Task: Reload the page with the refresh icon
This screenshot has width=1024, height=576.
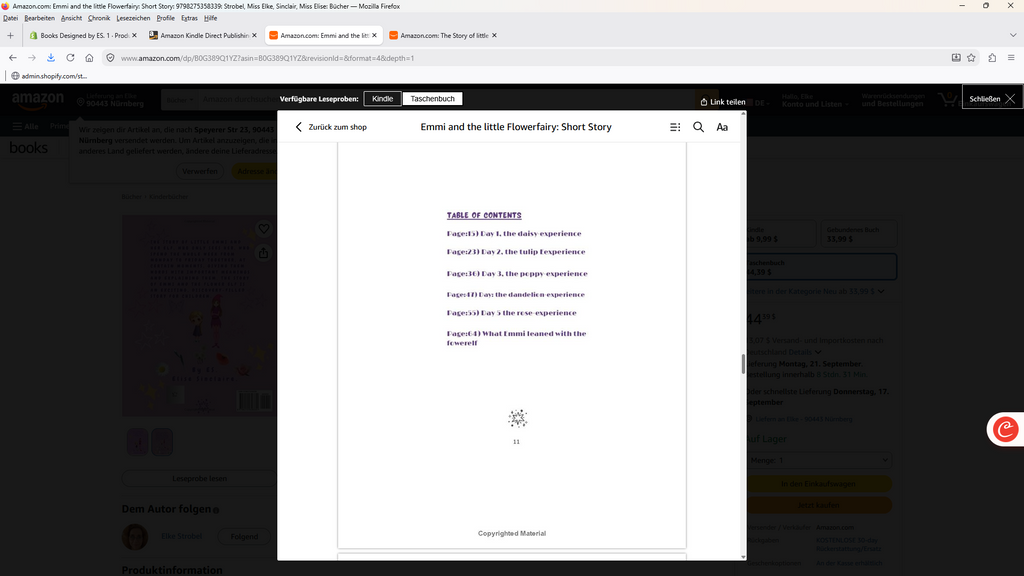Action: tap(70, 58)
